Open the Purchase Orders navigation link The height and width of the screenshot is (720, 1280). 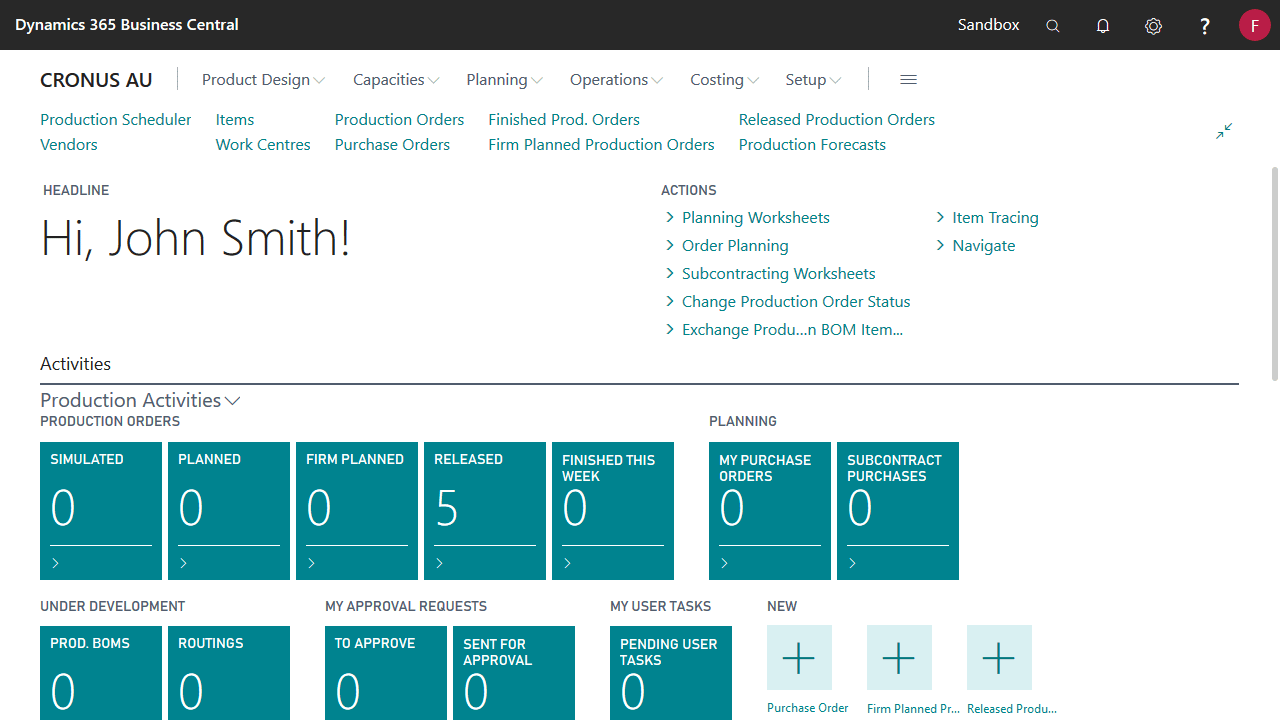pyautogui.click(x=392, y=145)
